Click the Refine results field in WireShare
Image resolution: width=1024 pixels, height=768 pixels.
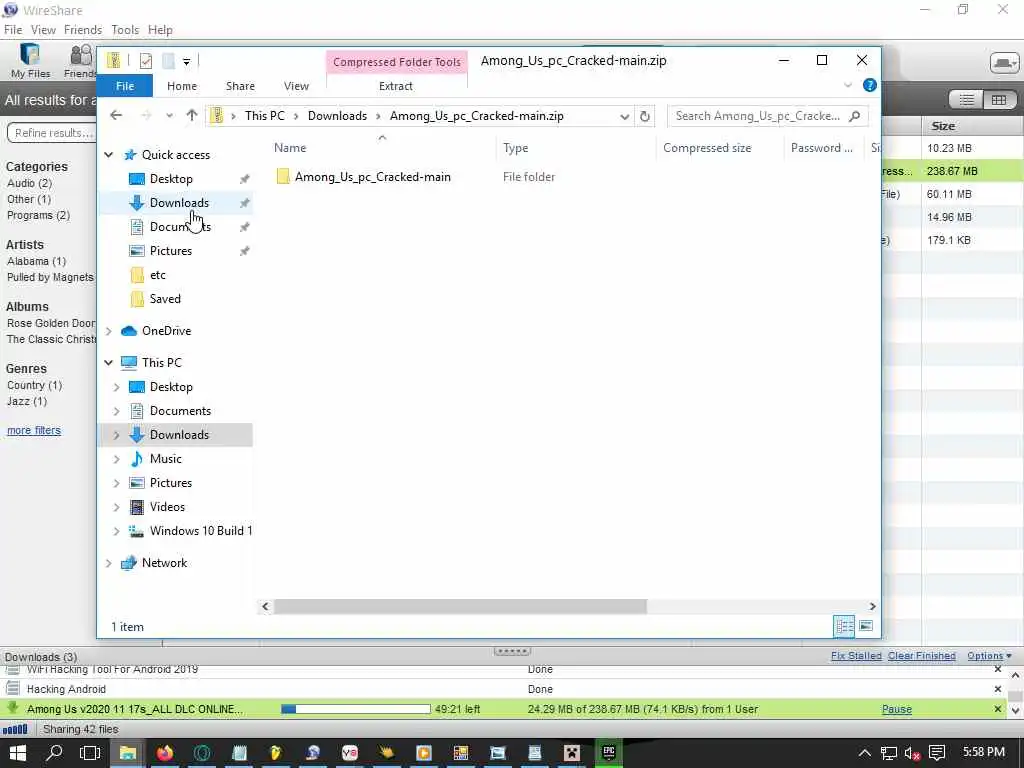coord(51,133)
